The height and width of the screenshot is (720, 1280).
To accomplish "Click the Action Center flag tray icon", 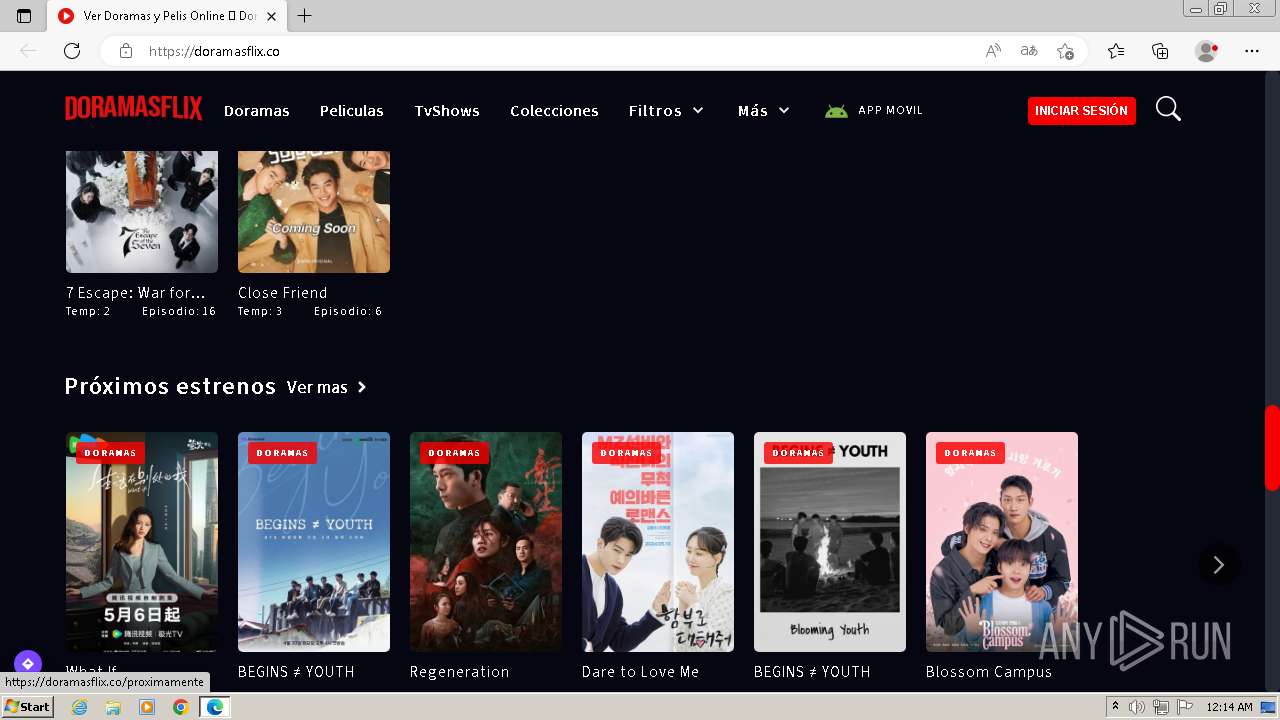I will 1184,707.
